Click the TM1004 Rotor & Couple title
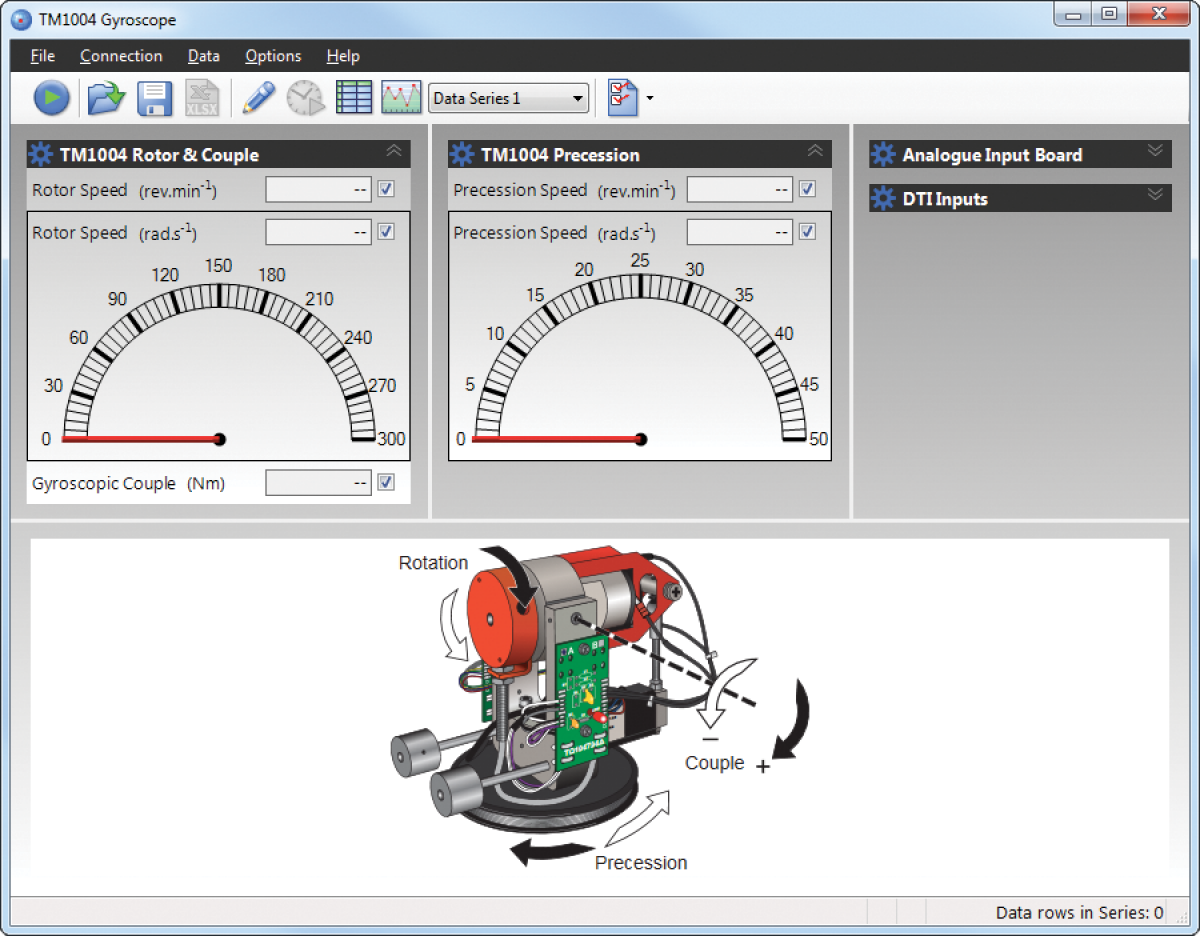Viewport: 1200px width, 936px height. (x=159, y=155)
